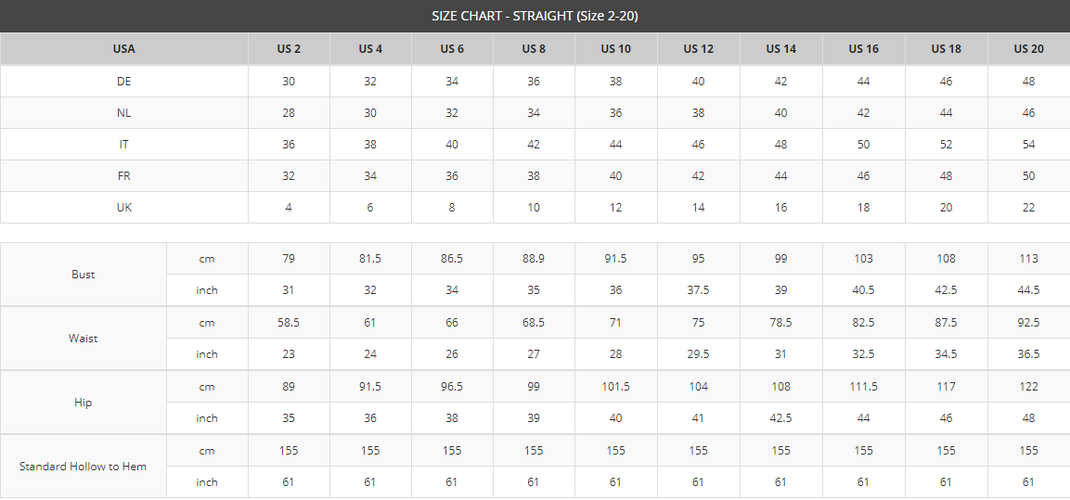Click the IT size 54 cell

coord(1028,145)
